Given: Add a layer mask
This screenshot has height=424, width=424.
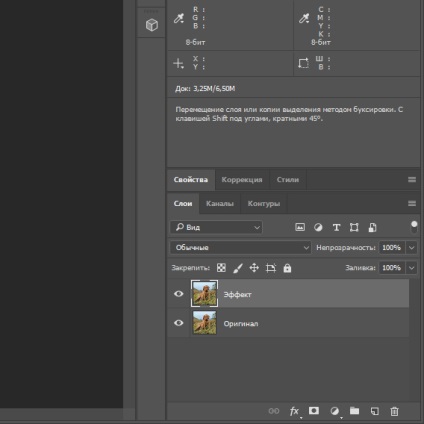Looking at the screenshot, I should [x=314, y=411].
